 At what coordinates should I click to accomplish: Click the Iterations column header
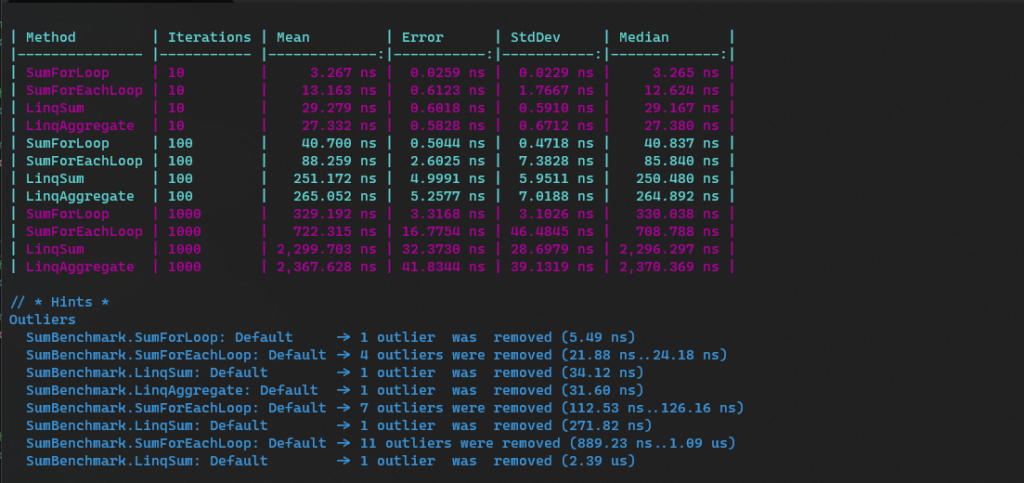[x=209, y=37]
